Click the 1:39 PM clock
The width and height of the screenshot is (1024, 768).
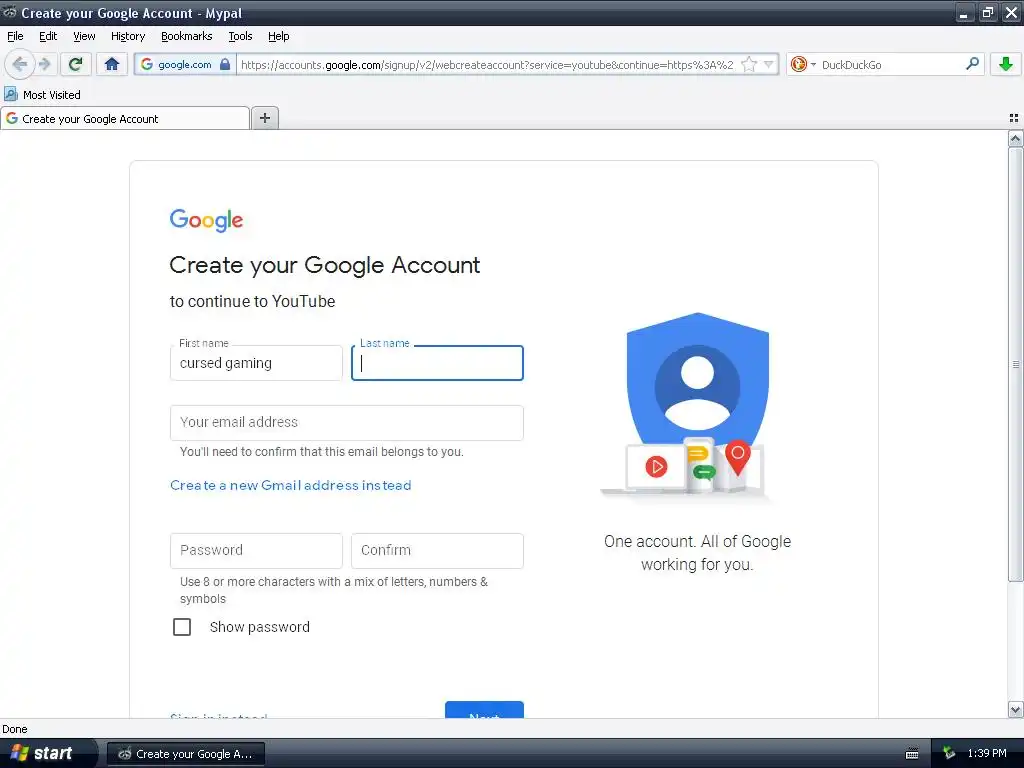[987, 754]
